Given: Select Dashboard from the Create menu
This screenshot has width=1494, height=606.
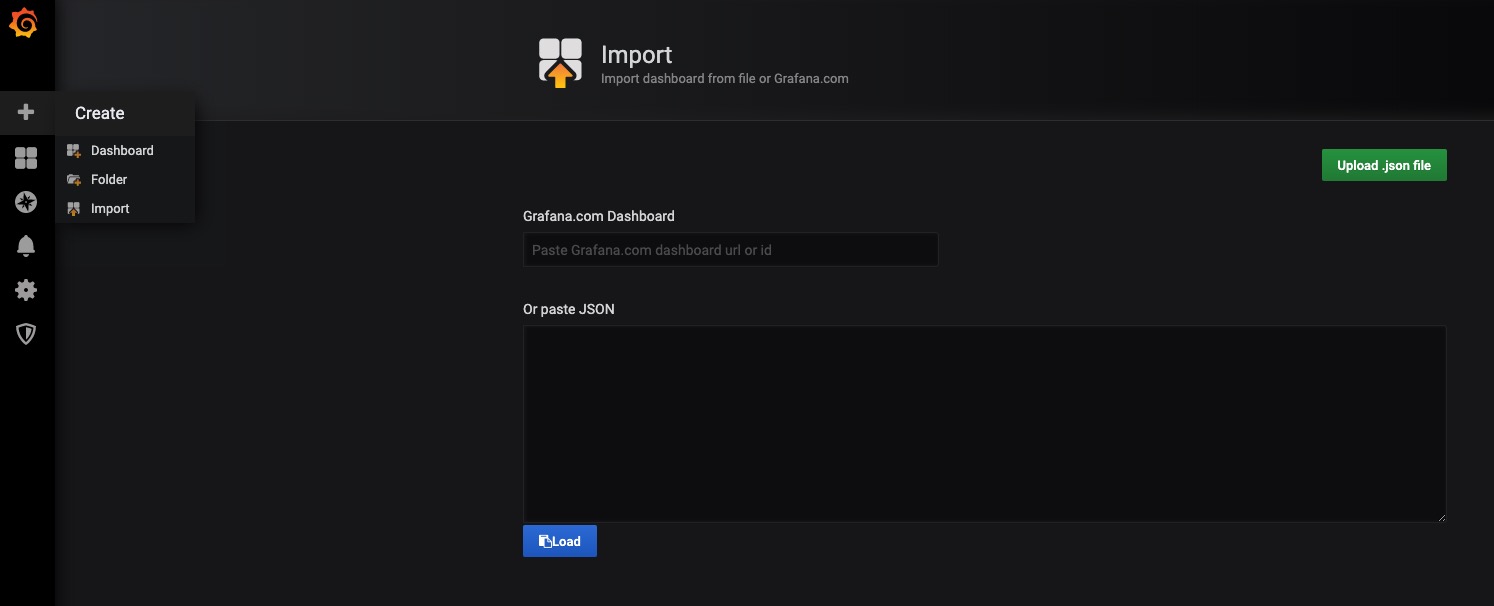Looking at the screenshot, I should coord(122,151).
